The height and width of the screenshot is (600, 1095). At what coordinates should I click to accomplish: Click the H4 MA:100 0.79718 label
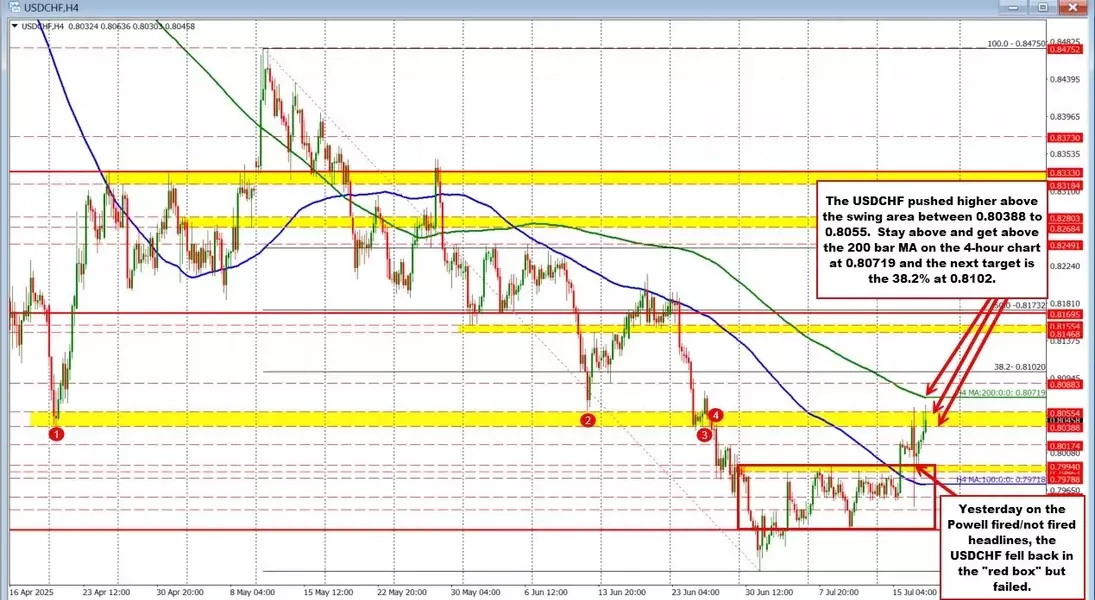pos(1003,480)
